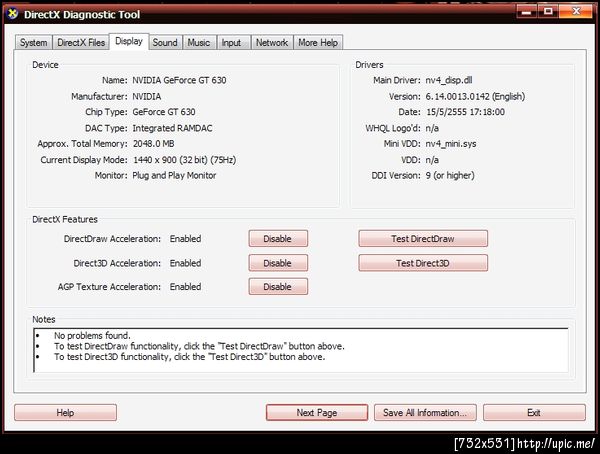Close the window with X button
The width and height of the screenshot is (600, 454).
tap(577, 11)
